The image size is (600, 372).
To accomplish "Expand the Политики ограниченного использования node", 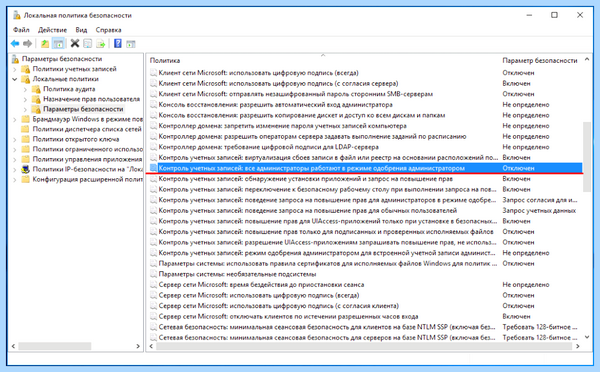I will click(x=15, y=149).
